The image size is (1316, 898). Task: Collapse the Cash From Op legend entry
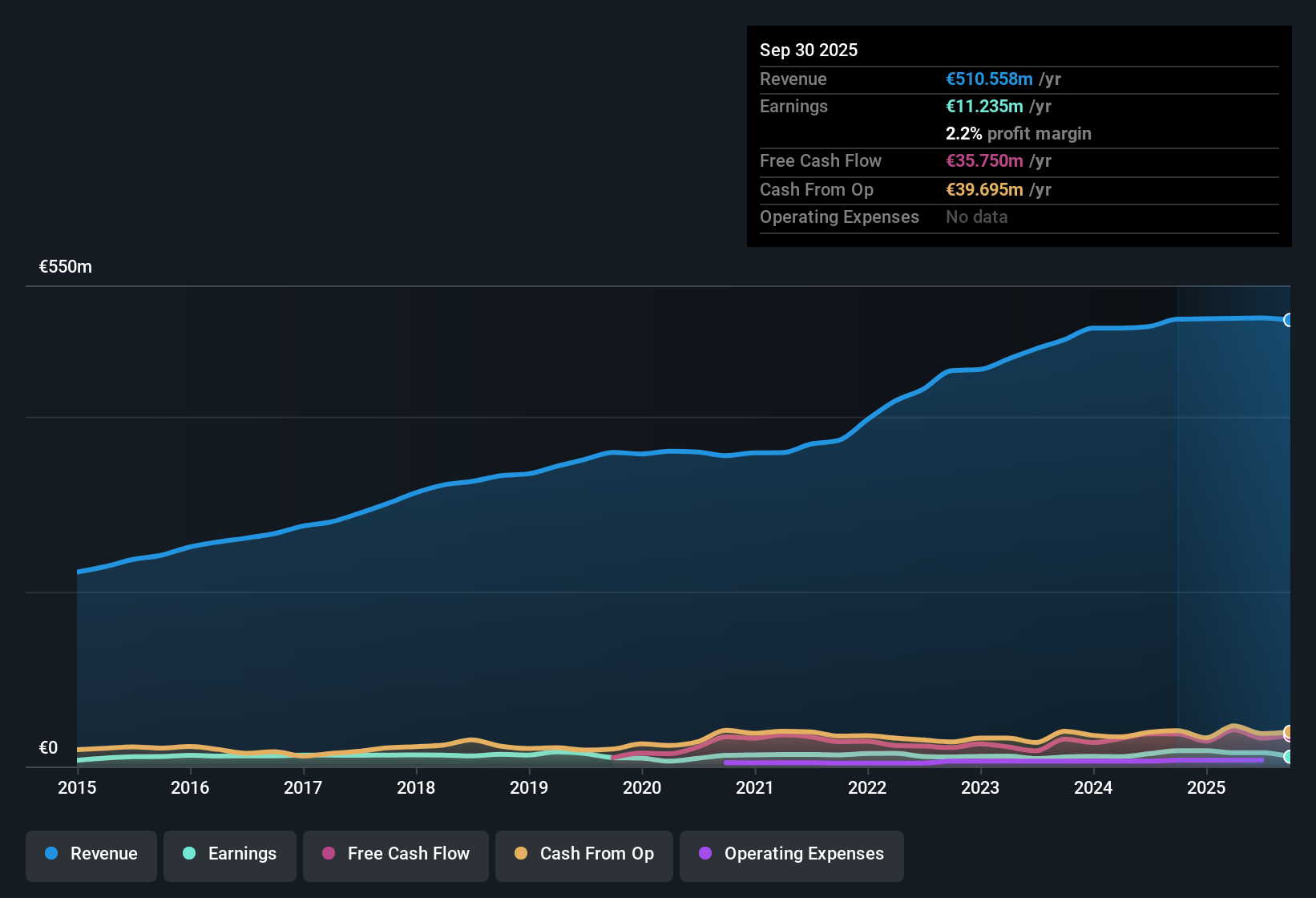[x=583, y=854]
